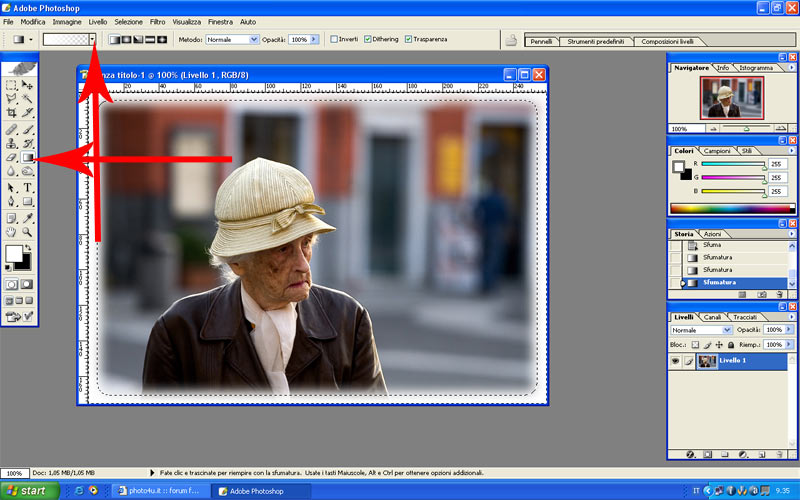This screenshot has height=500, width=800.
Task: Switch to Quick Mask mode
Action: coord(27,284)
